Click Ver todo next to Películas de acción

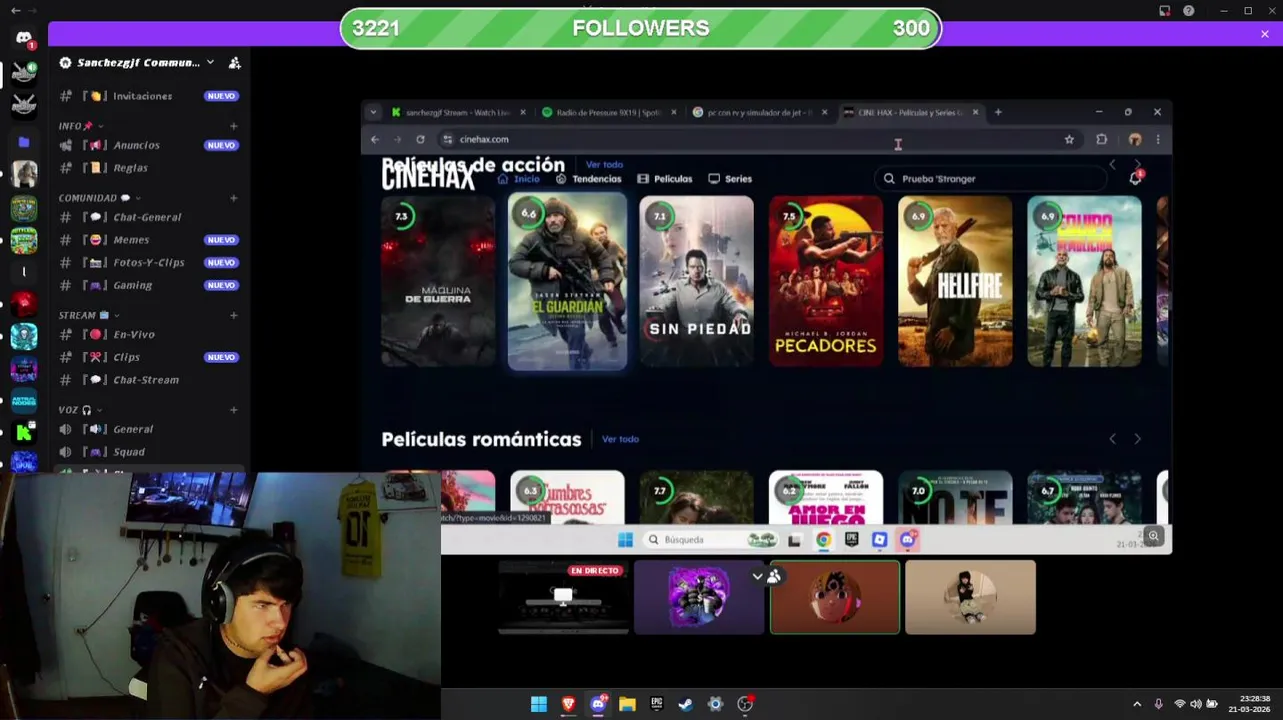[604, 164]
